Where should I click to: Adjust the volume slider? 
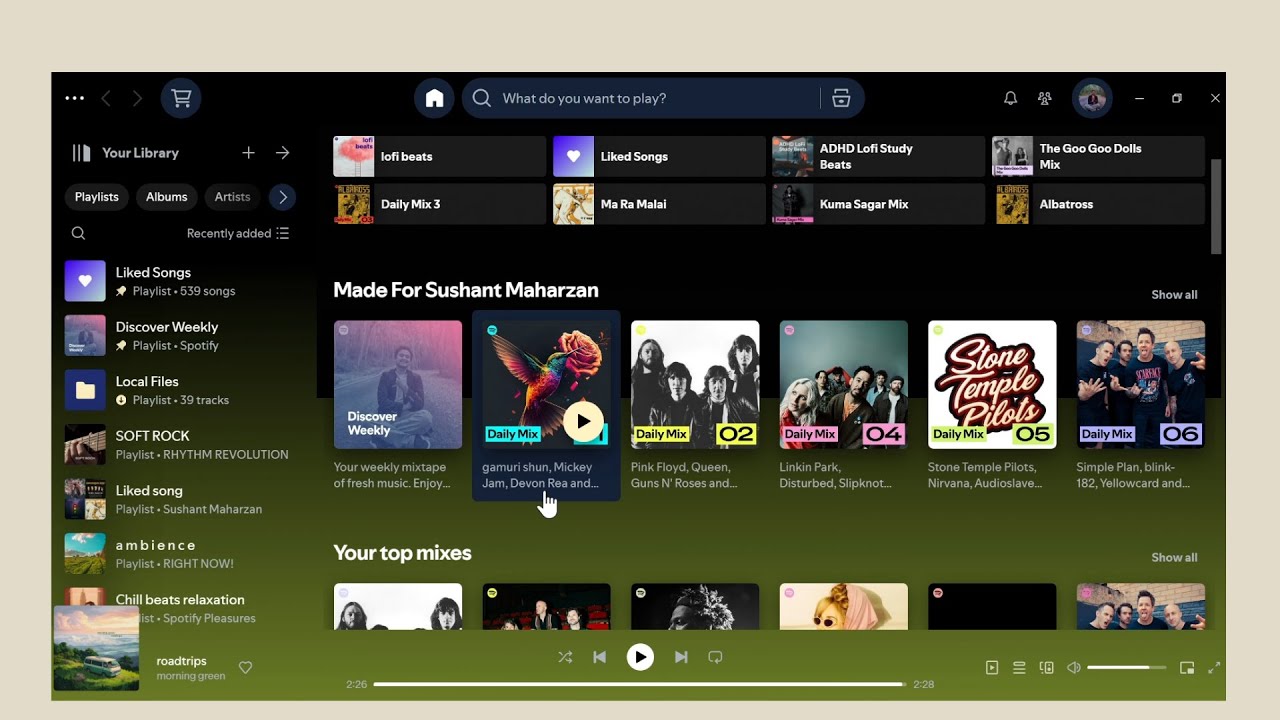point(1126,667)
